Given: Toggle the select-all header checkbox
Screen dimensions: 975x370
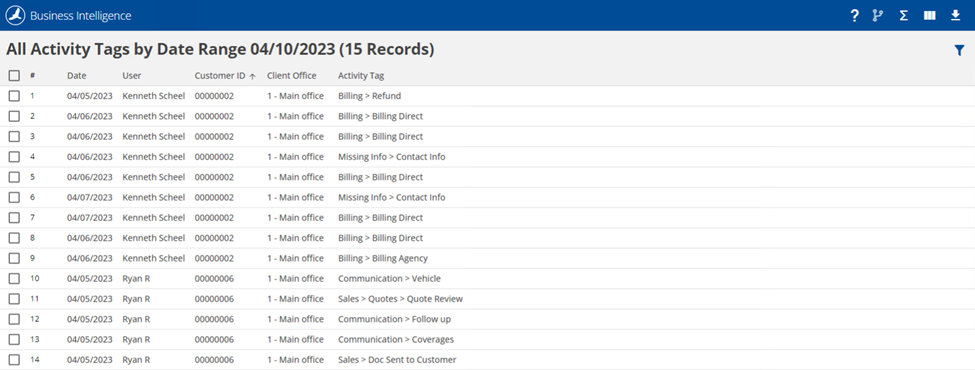Looking at the screenshot, I should click(14, 76).
